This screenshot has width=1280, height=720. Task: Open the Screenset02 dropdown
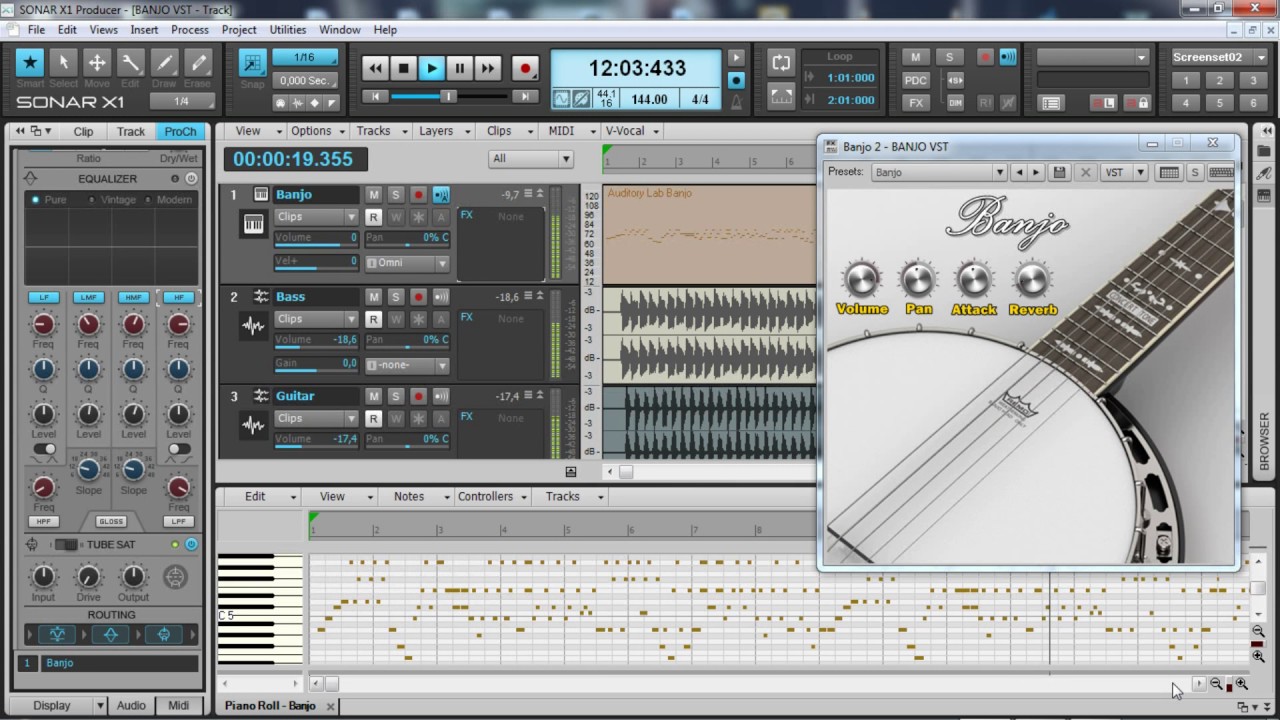point(1262,57)
